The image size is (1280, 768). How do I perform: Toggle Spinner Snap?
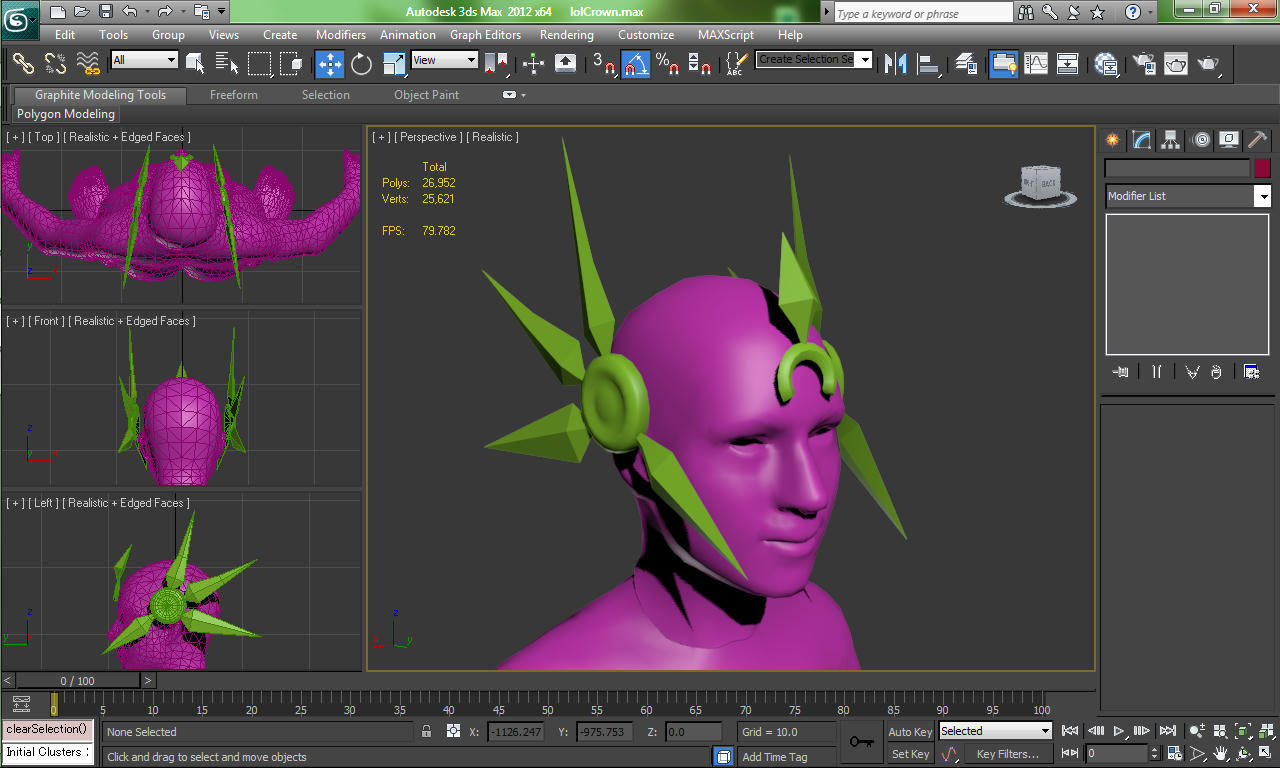(700, 63)
